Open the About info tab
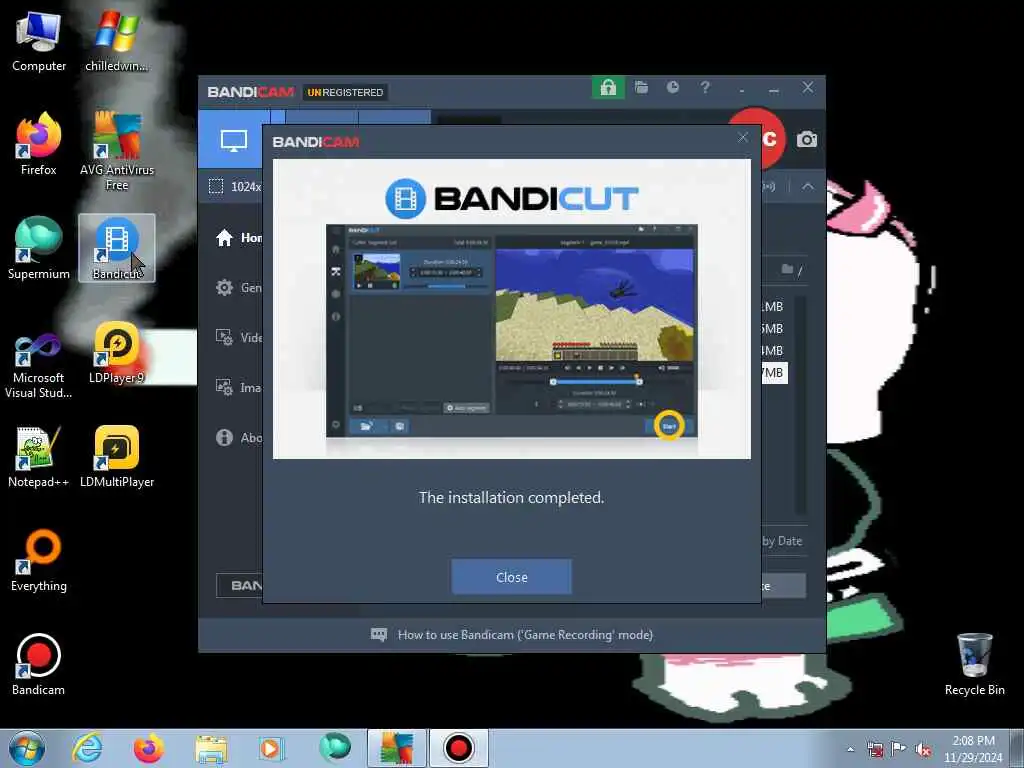1024x768 pixels. pyautogui.click(x=238, y=438)
